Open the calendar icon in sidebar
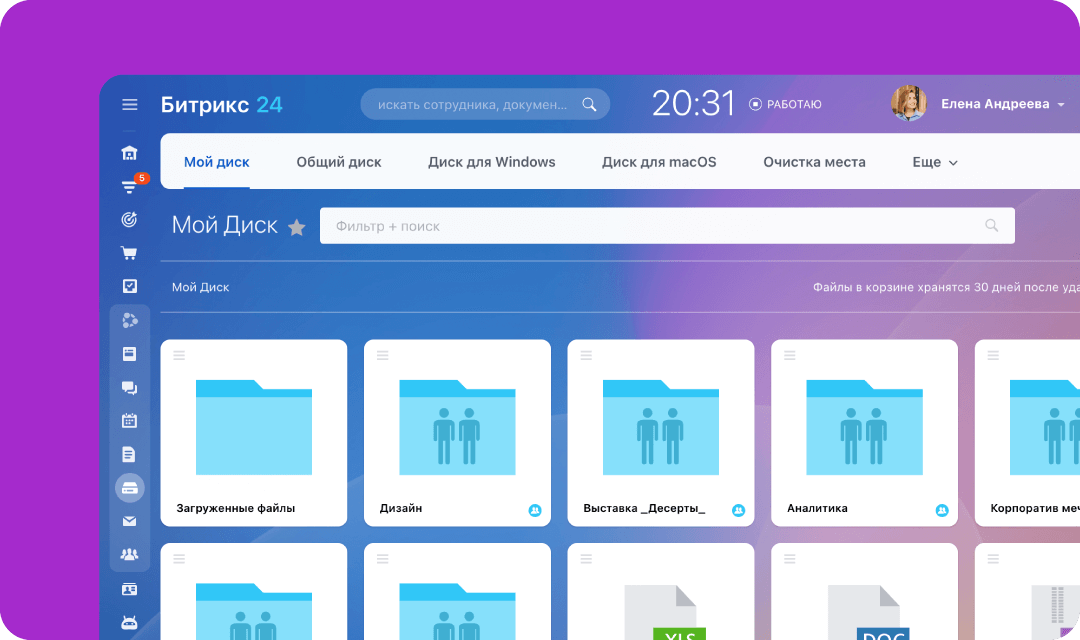Screen dimensions: 1080x640 pos(129,420)
